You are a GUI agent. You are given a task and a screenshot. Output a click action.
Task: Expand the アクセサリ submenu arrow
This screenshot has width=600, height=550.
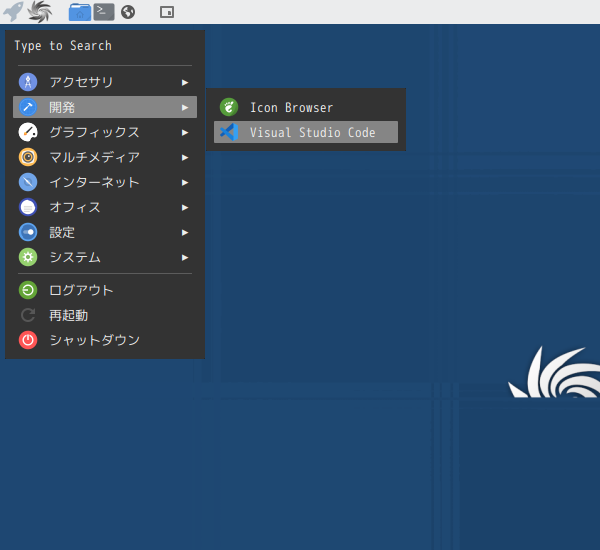tap(185, 82)
